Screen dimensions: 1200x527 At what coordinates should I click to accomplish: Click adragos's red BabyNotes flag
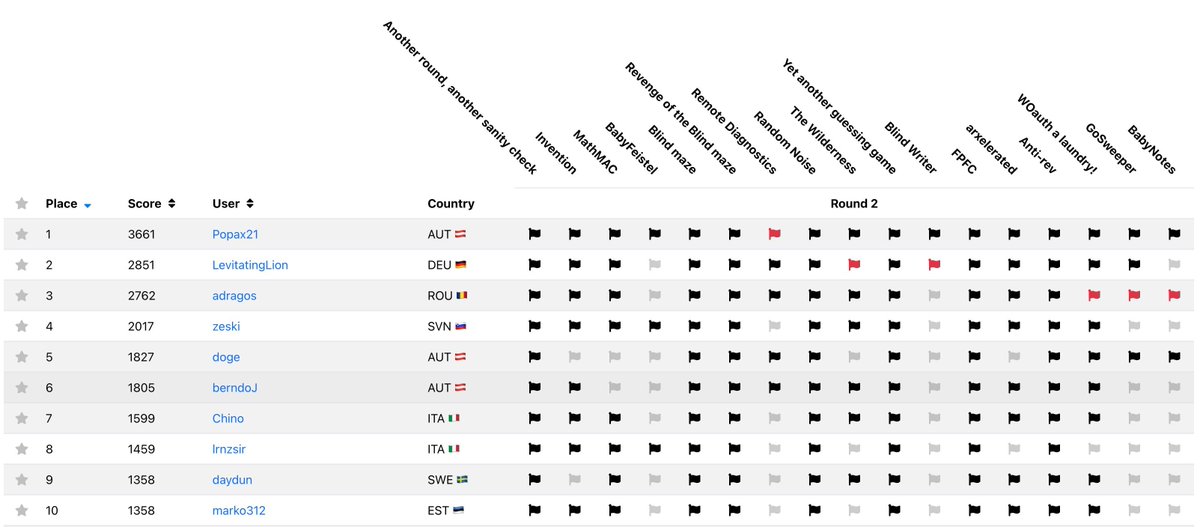coord(1174,296)
